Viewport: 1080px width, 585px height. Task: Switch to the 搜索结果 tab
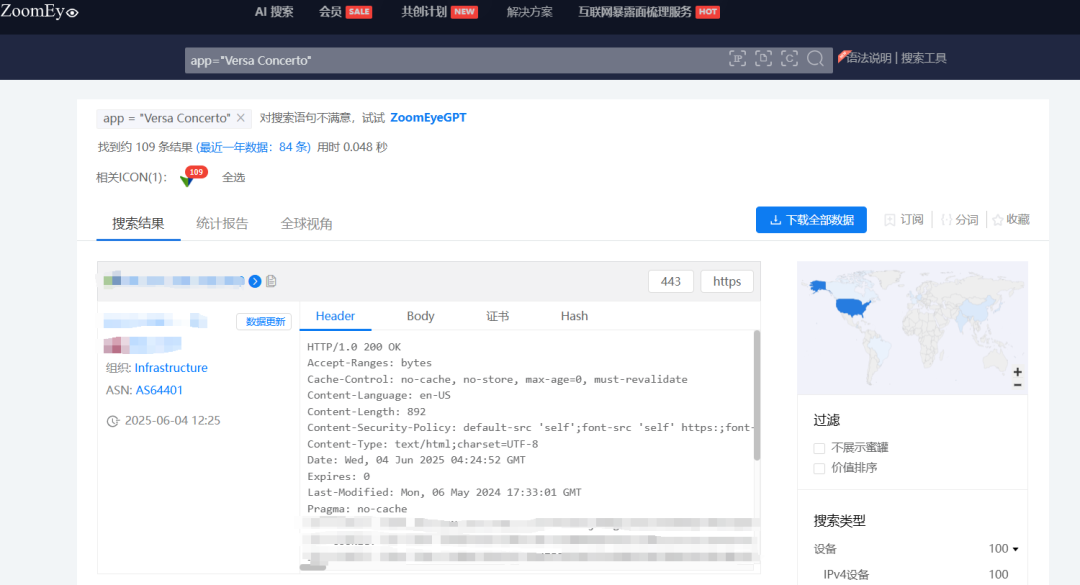point(138,223)
